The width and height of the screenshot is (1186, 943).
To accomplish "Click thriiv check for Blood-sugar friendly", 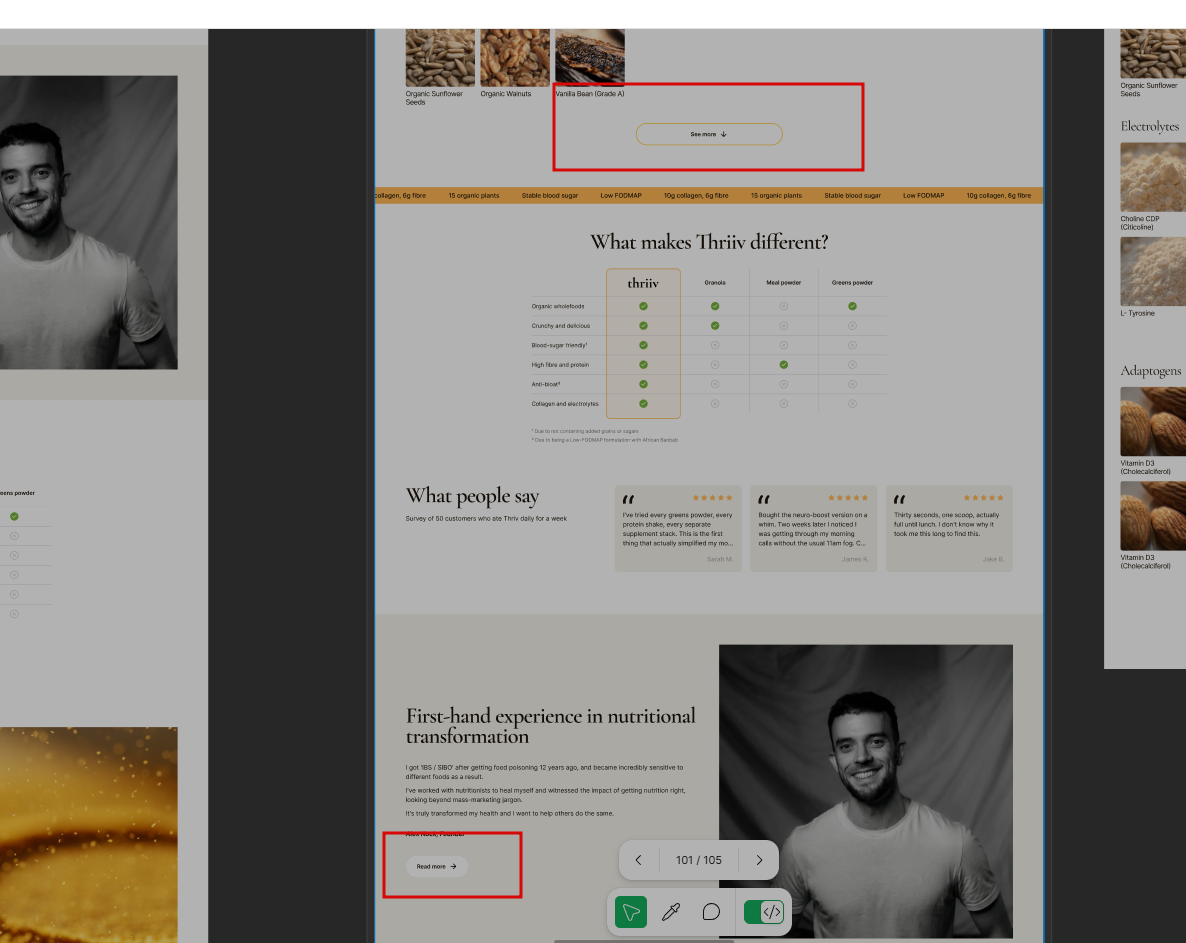I will tap(643, 345).
